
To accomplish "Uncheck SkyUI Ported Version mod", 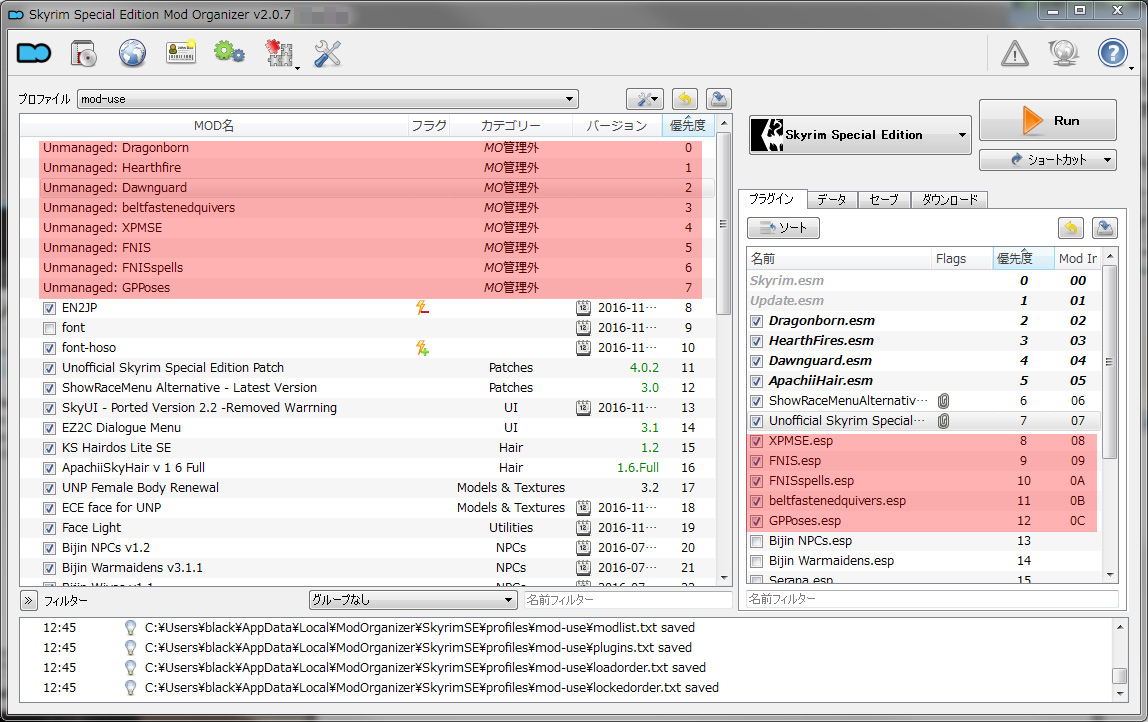I will 49,409.
